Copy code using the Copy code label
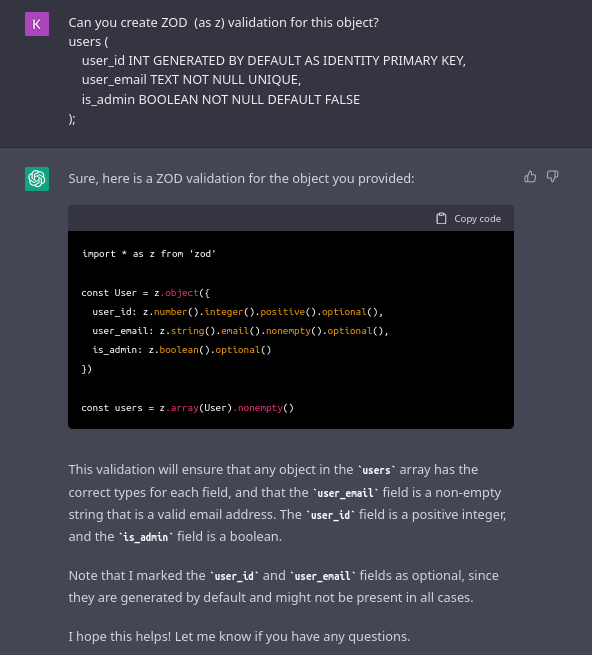592x655 pixels. pyautogui.click(x=478, y=218)
